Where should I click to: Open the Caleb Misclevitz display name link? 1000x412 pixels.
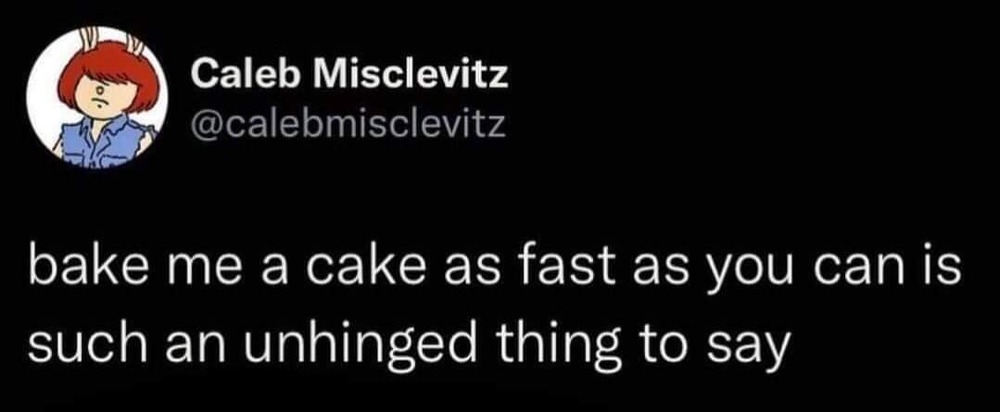pyautogui.click(x=349, y=73)
